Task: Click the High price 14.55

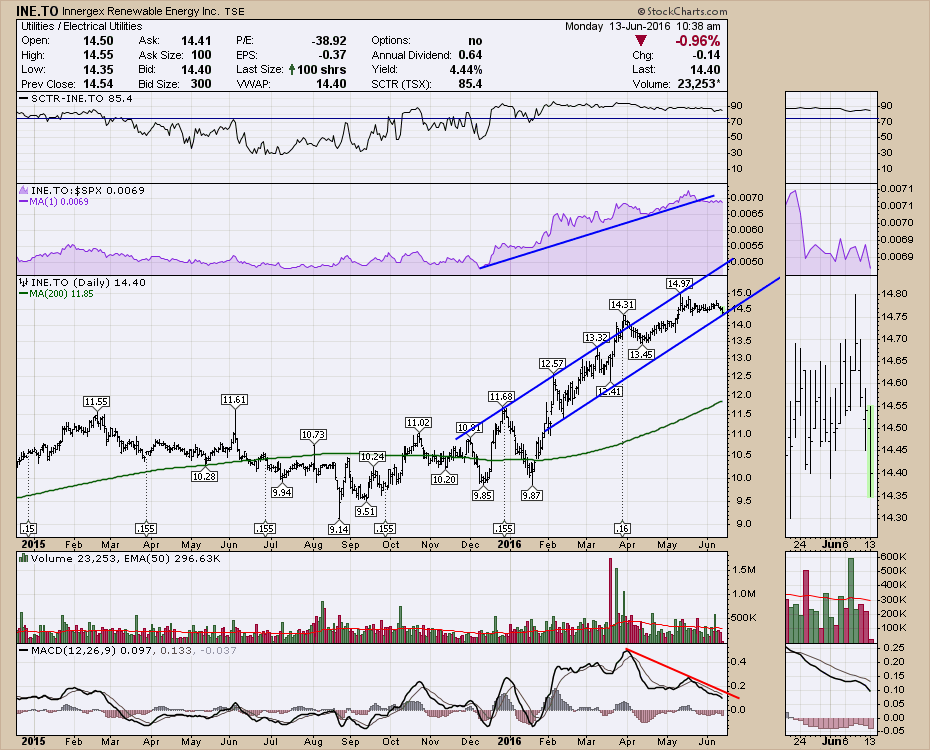Action: tap(98, 55)
